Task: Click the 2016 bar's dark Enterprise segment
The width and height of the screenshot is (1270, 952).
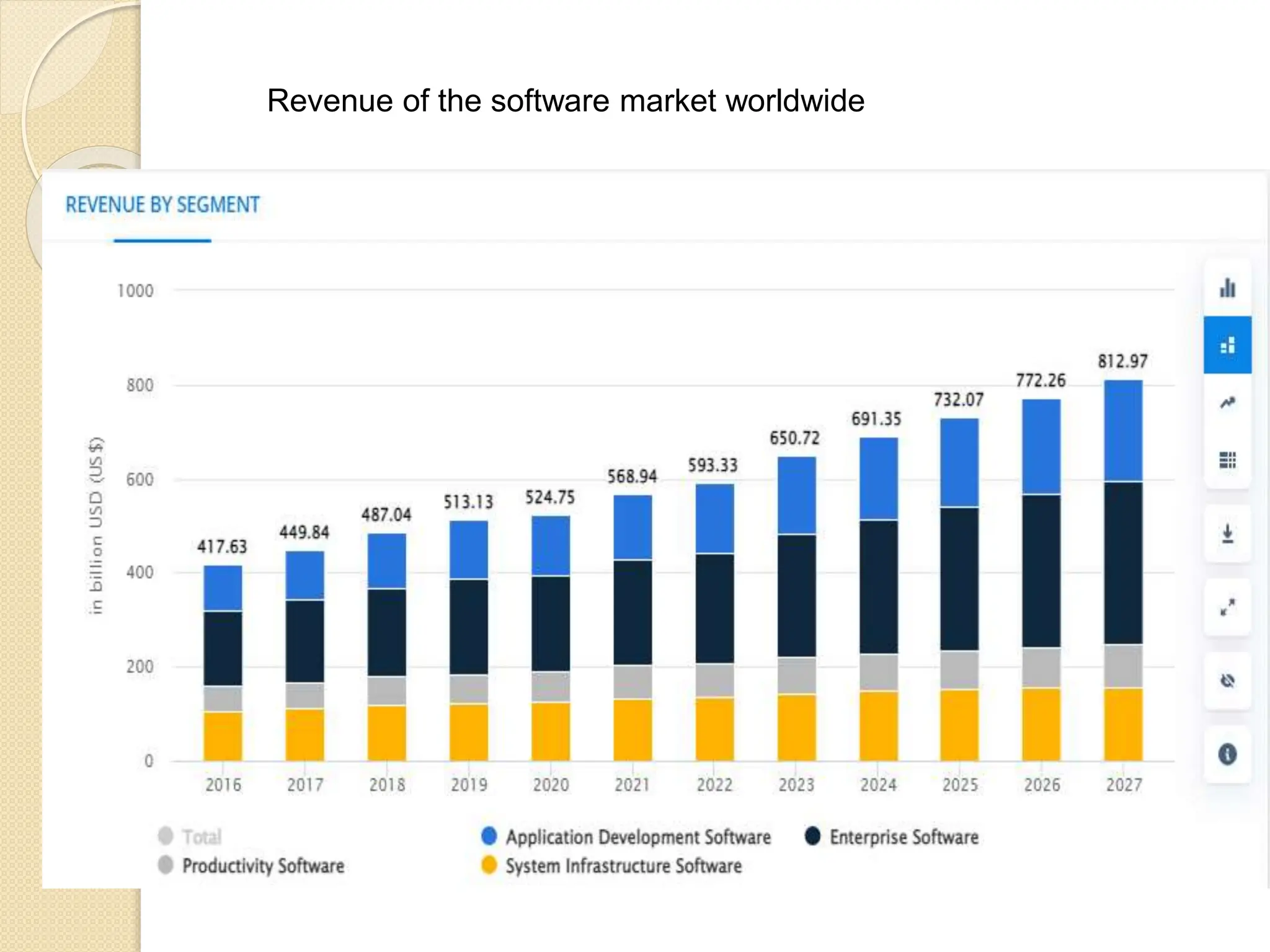Action: coord(223,648)
